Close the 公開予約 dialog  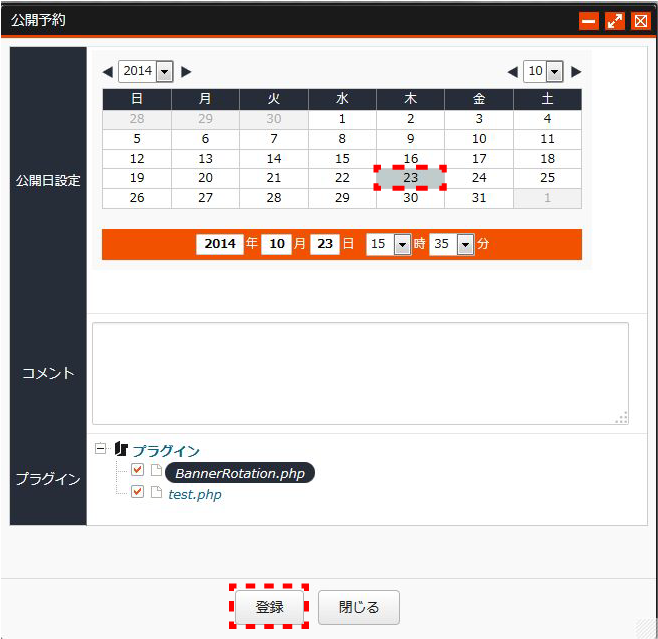(641, 21)
